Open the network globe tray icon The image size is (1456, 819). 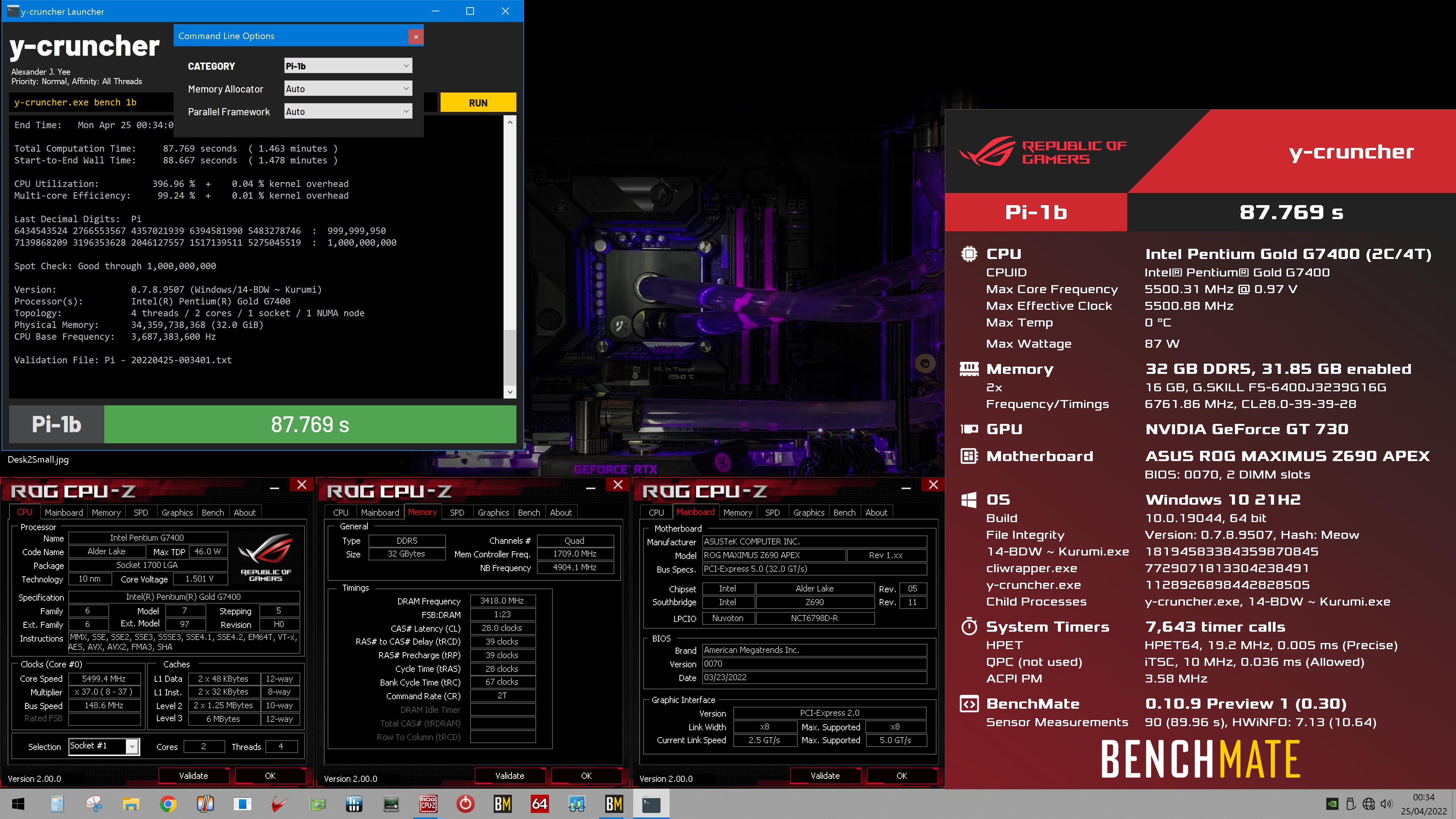click(x=1368, y=804)
